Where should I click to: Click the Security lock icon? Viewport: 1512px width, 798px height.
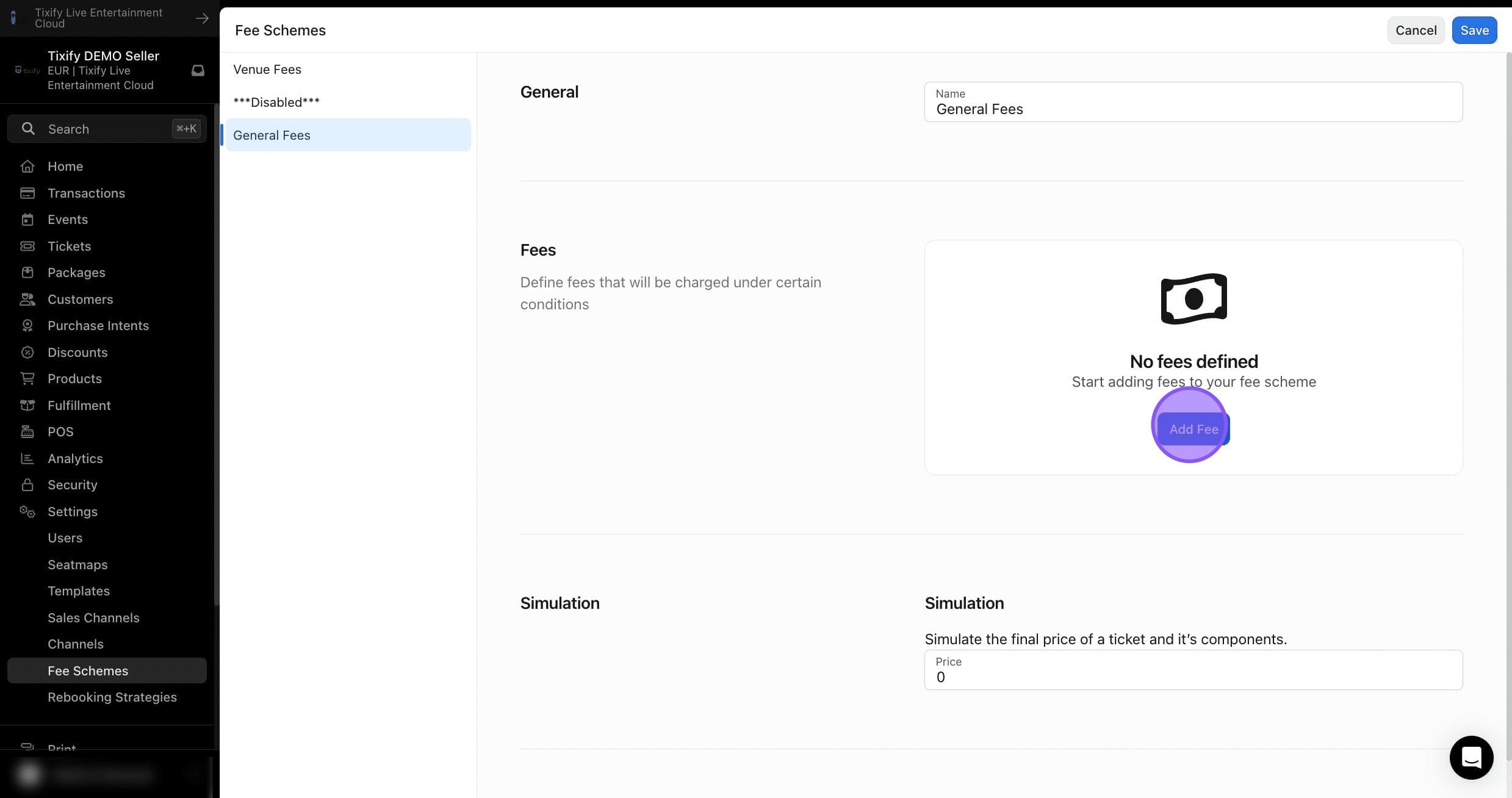27,485
